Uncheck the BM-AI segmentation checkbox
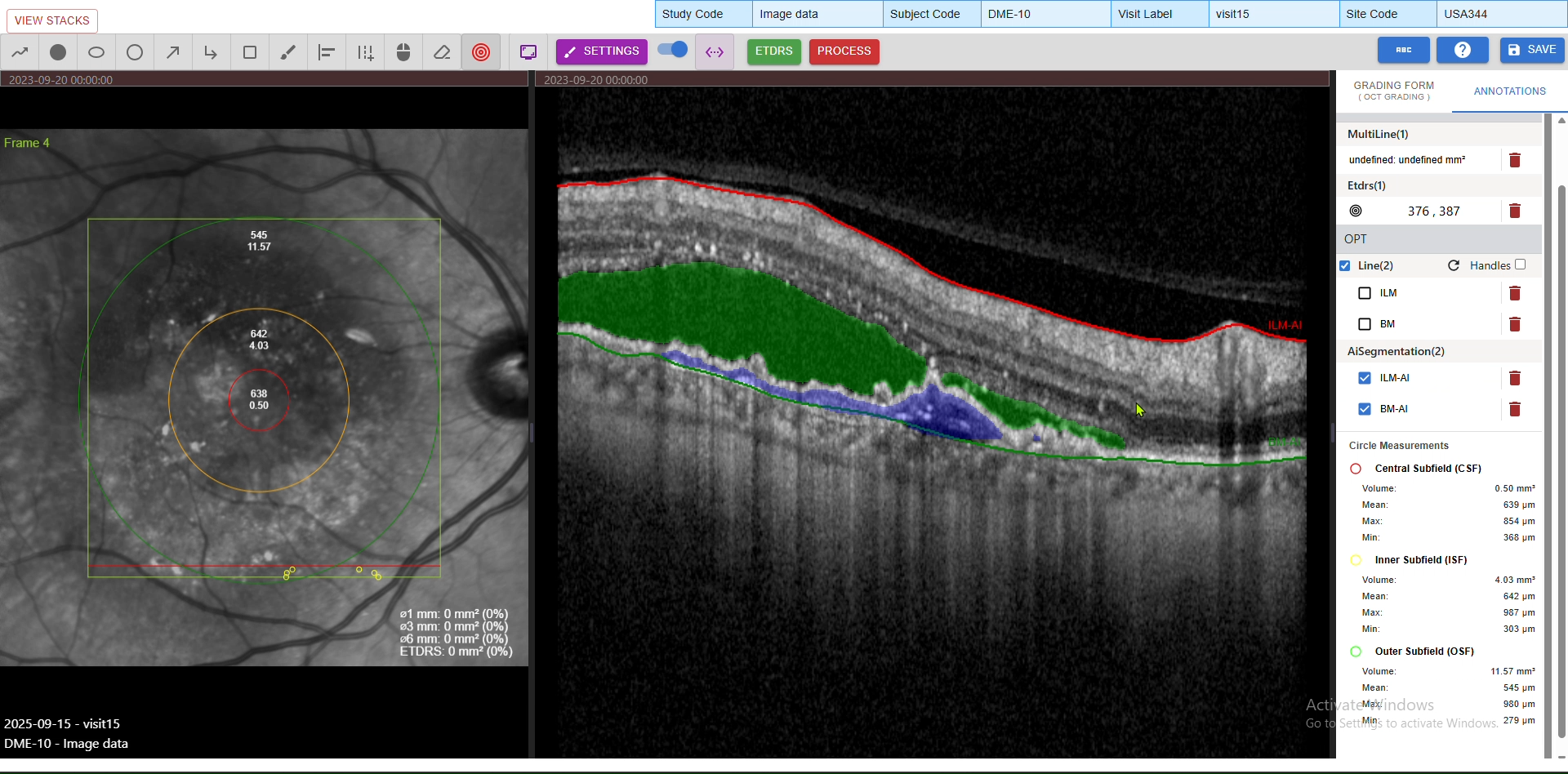1568x774 pixels. click(1364, 409)
